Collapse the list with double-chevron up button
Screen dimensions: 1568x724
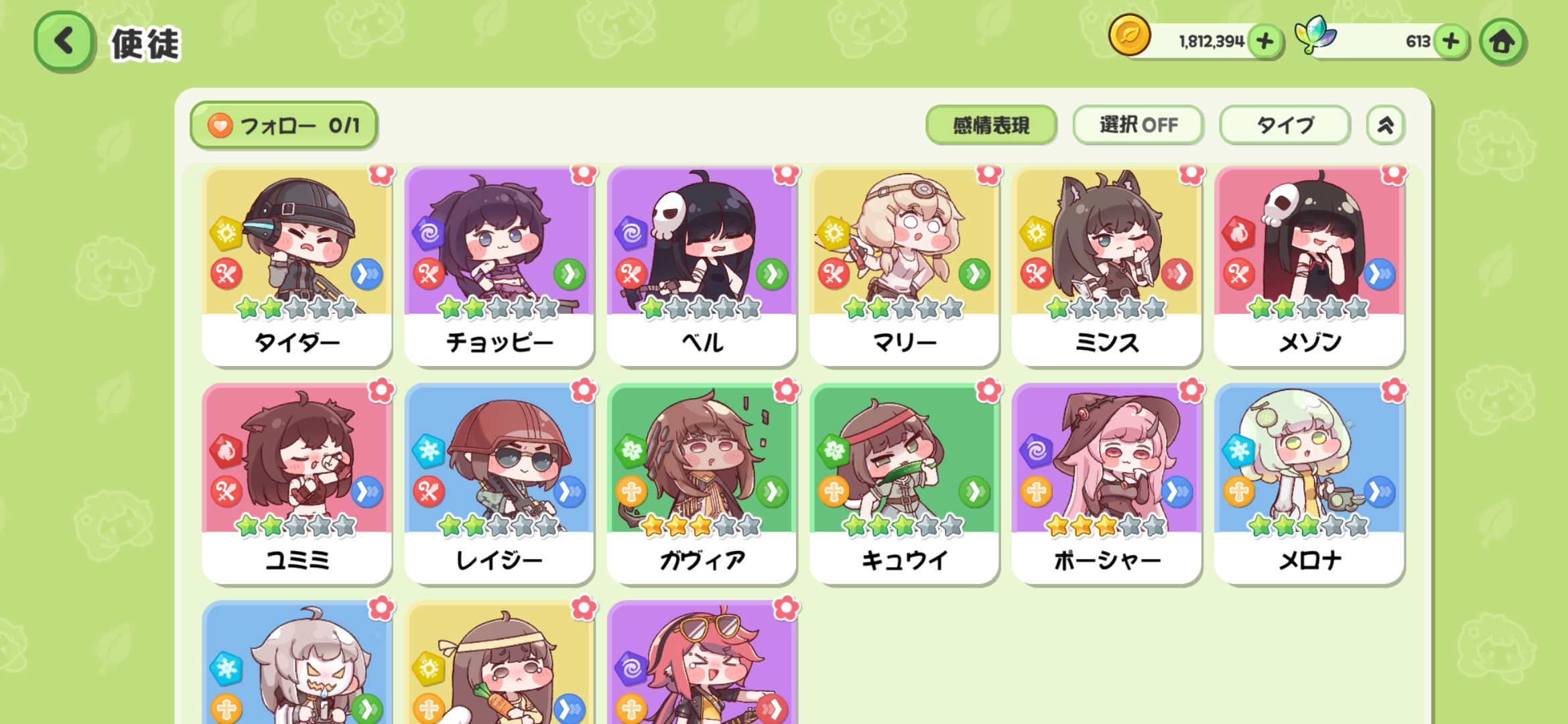1385,125
